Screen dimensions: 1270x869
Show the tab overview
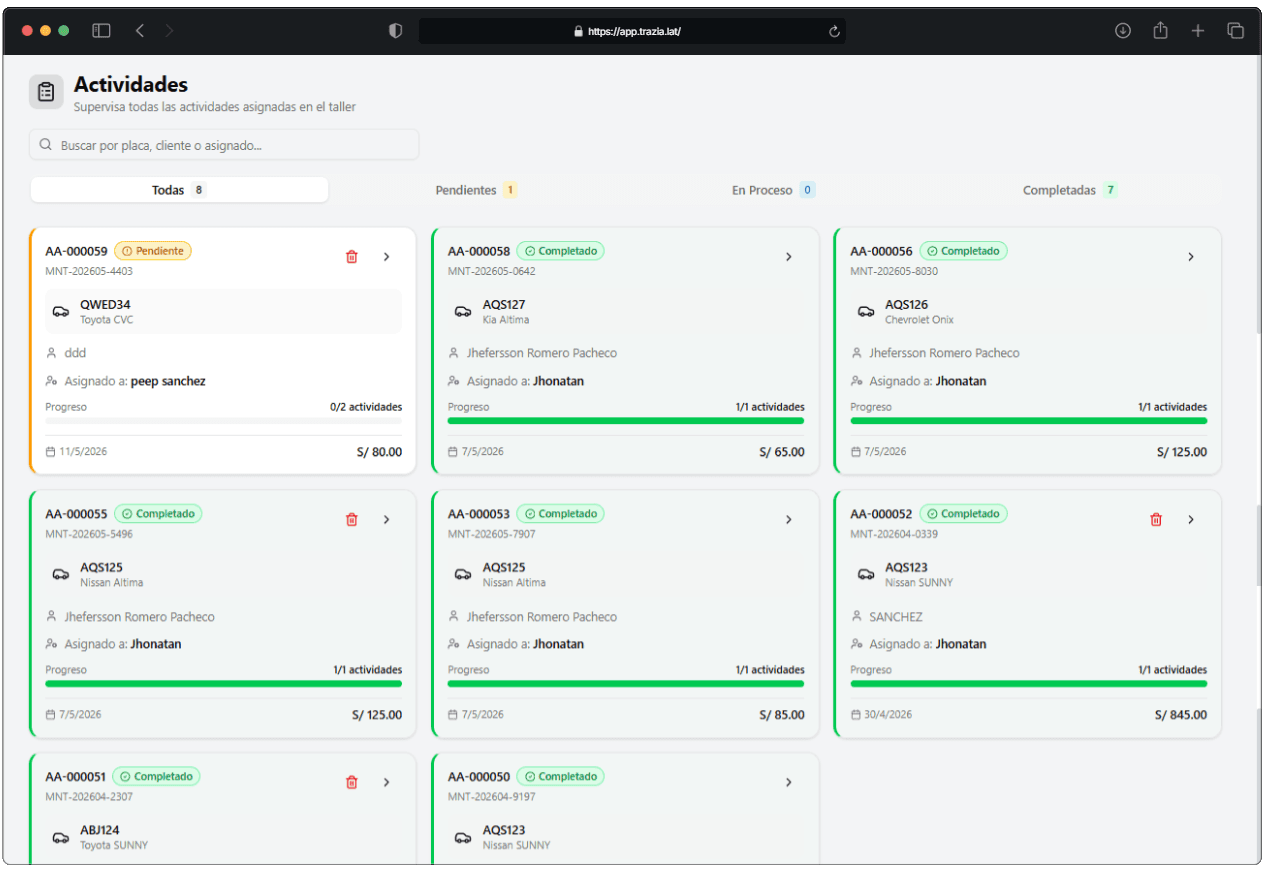(1236, 31)
